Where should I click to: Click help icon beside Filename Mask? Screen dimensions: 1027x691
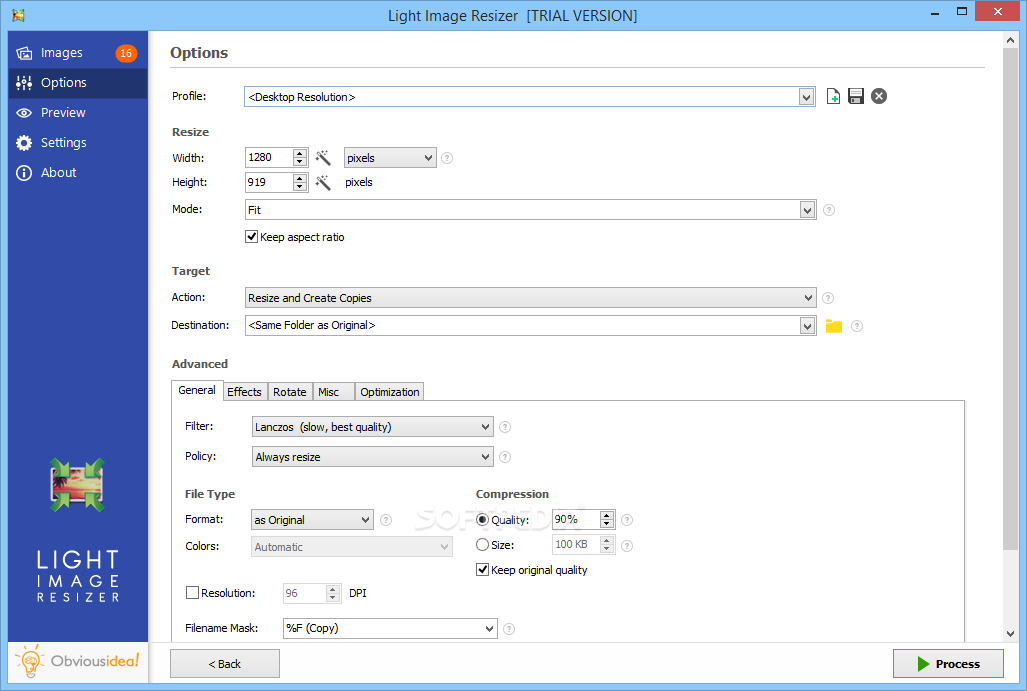(509, 629)
